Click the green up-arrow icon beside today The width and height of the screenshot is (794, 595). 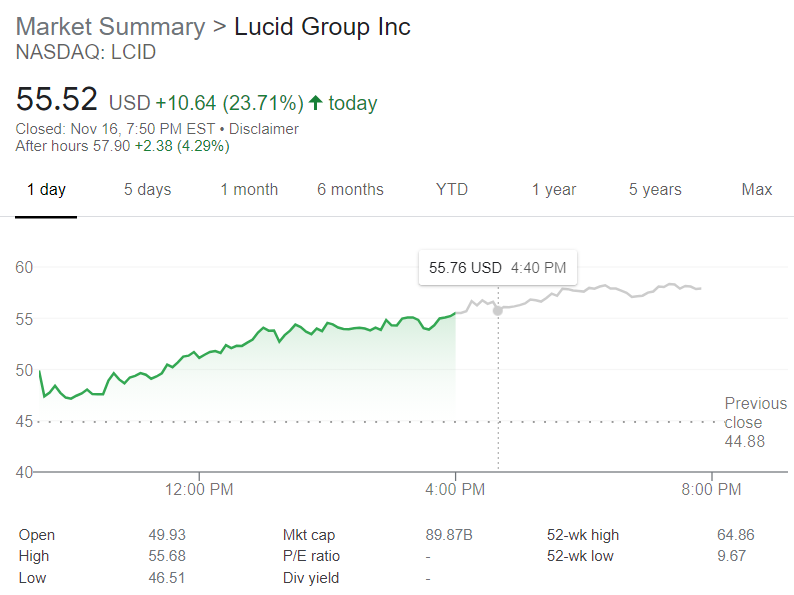(316, 103)
